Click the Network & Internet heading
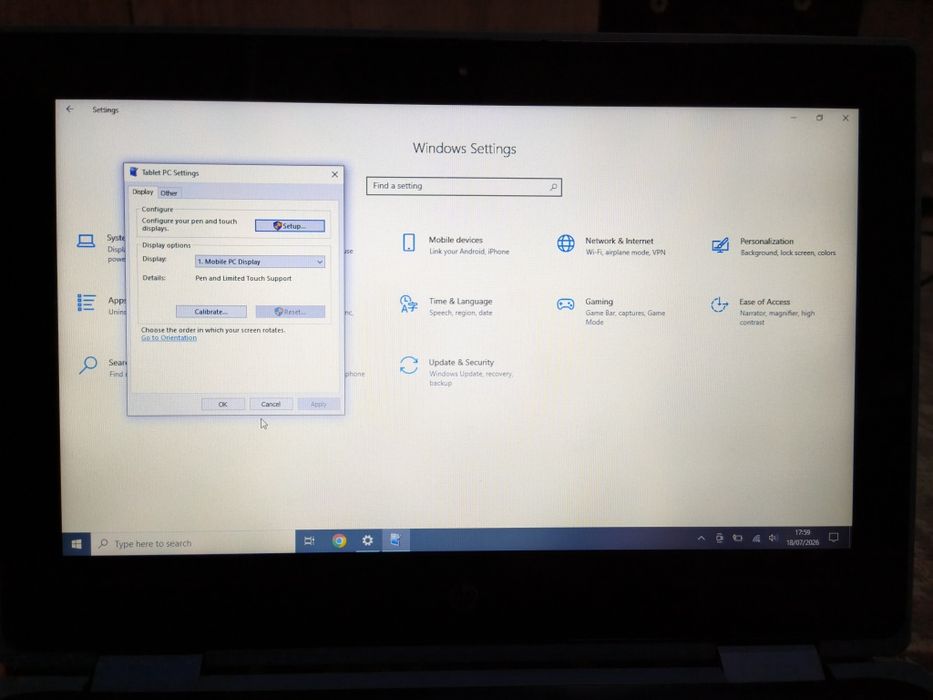 pyautogui.click(x=619, y=241)
